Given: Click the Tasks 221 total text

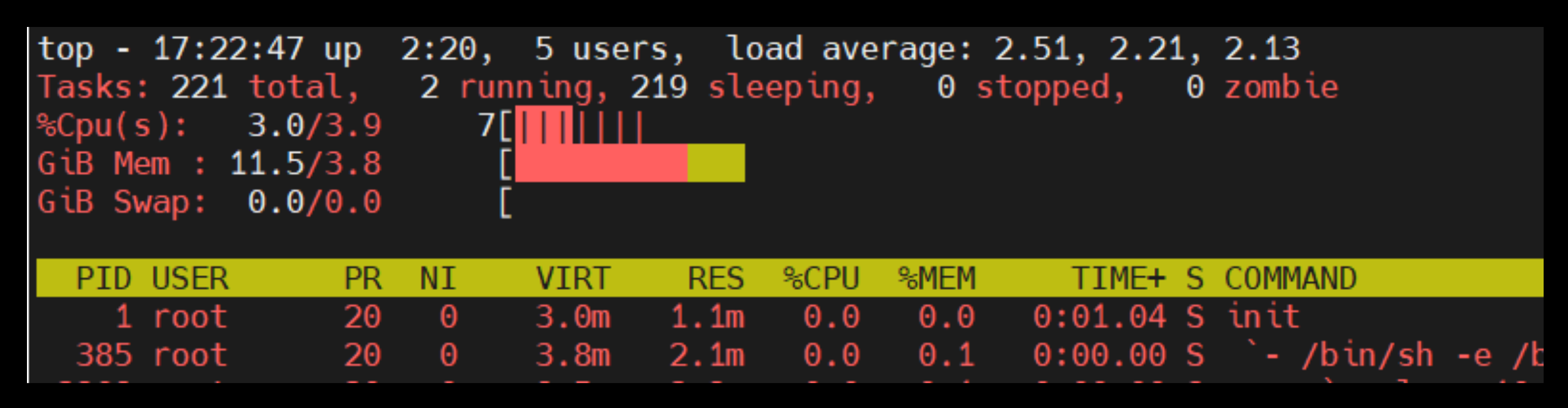Looking at the screenshot, I should pyautogui.click(x=199, y=87).
